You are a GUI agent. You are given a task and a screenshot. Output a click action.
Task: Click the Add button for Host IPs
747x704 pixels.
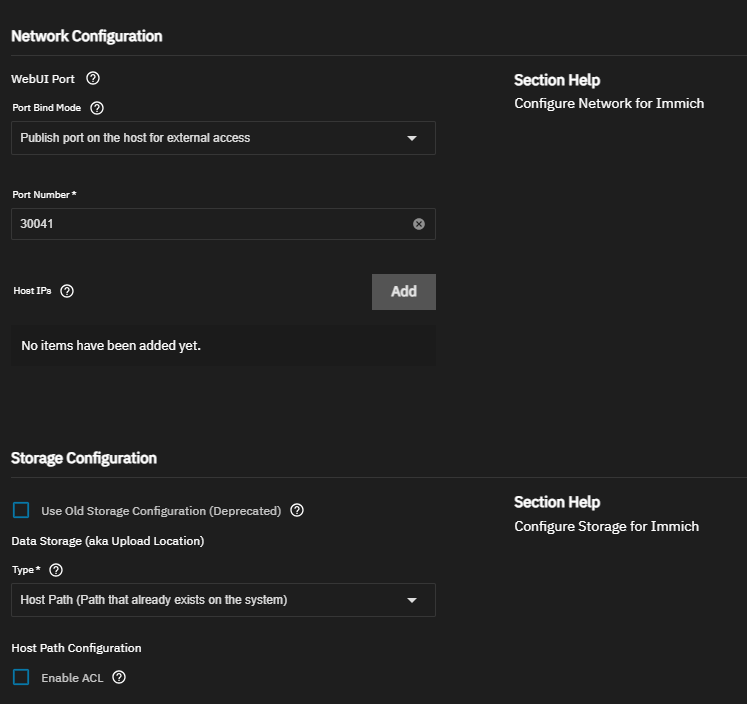click(403, 291)
